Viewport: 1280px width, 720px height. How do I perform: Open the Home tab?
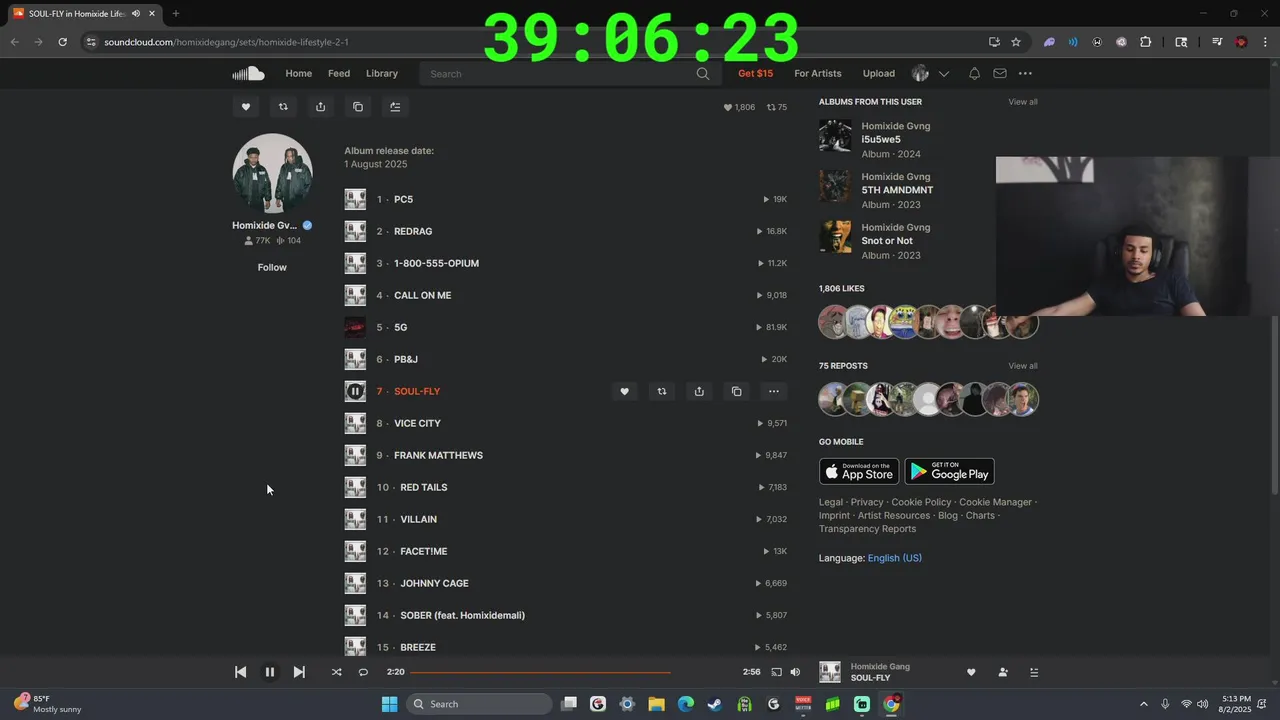point(298,73)
